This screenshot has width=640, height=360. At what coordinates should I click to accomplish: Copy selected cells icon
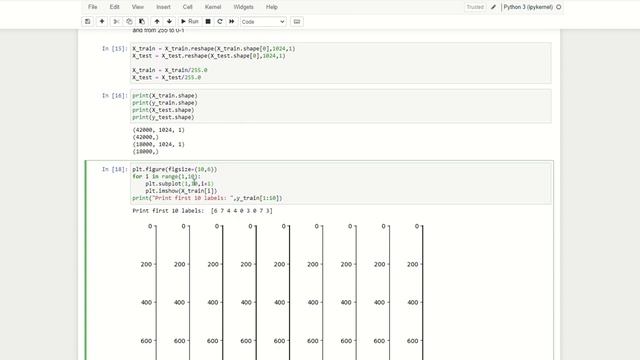click(x=129, y=22)
